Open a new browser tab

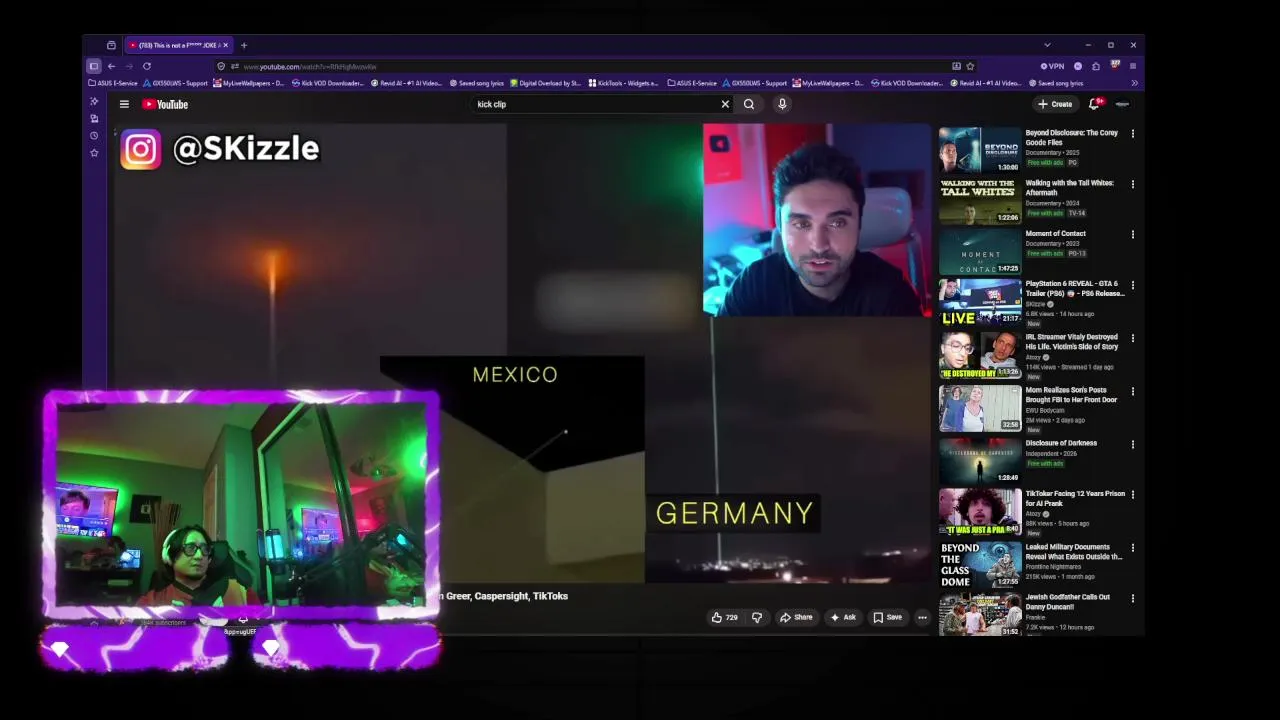244,45
